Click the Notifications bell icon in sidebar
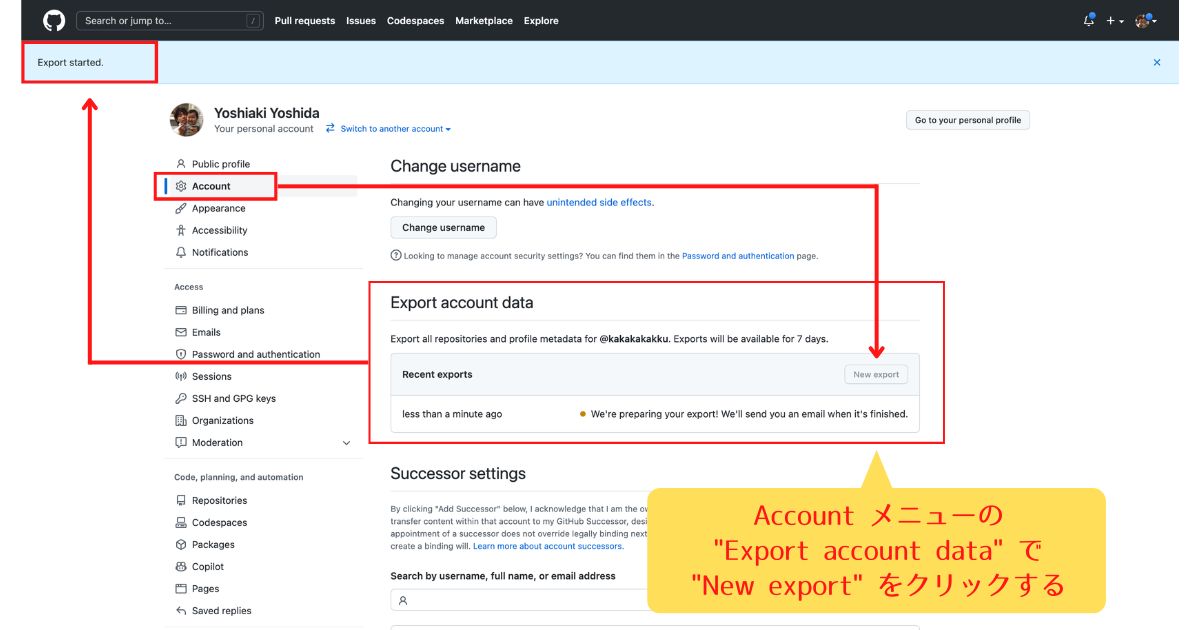 (x=181, y=252)
